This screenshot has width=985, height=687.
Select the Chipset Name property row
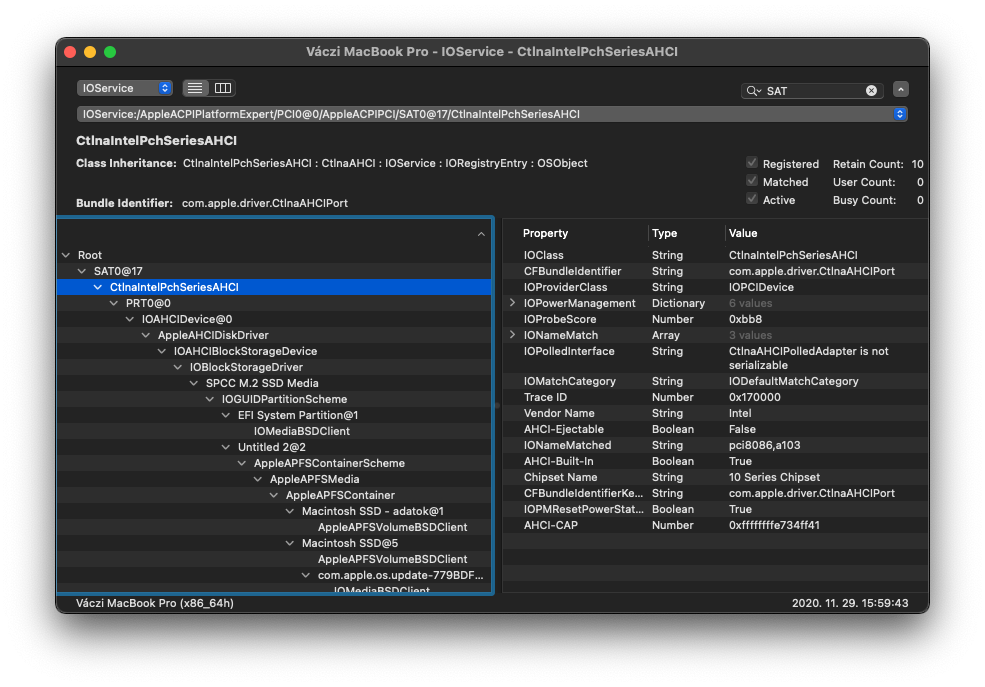pos(716,477)
